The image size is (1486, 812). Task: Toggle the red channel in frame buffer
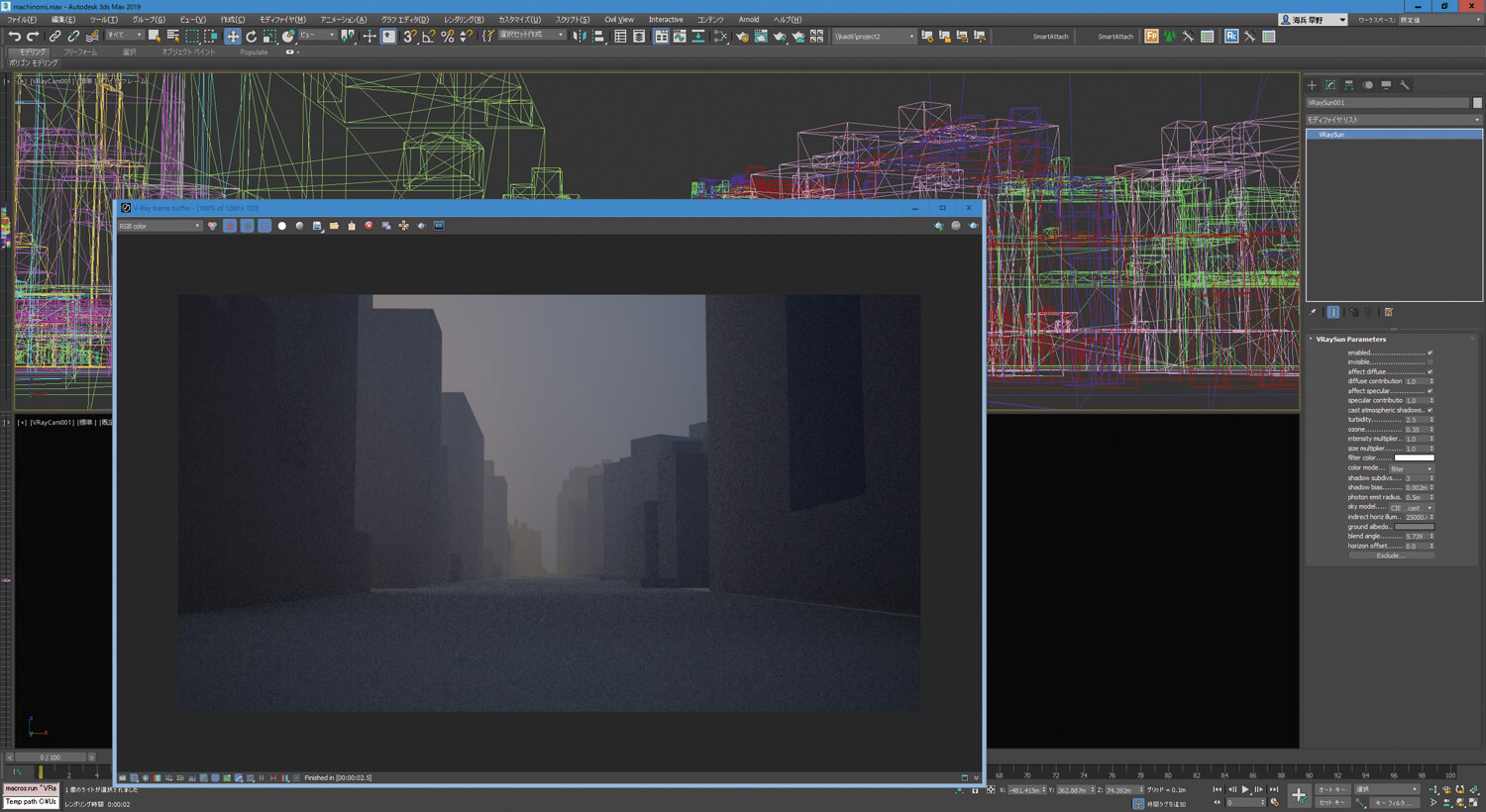click(230, 226)
